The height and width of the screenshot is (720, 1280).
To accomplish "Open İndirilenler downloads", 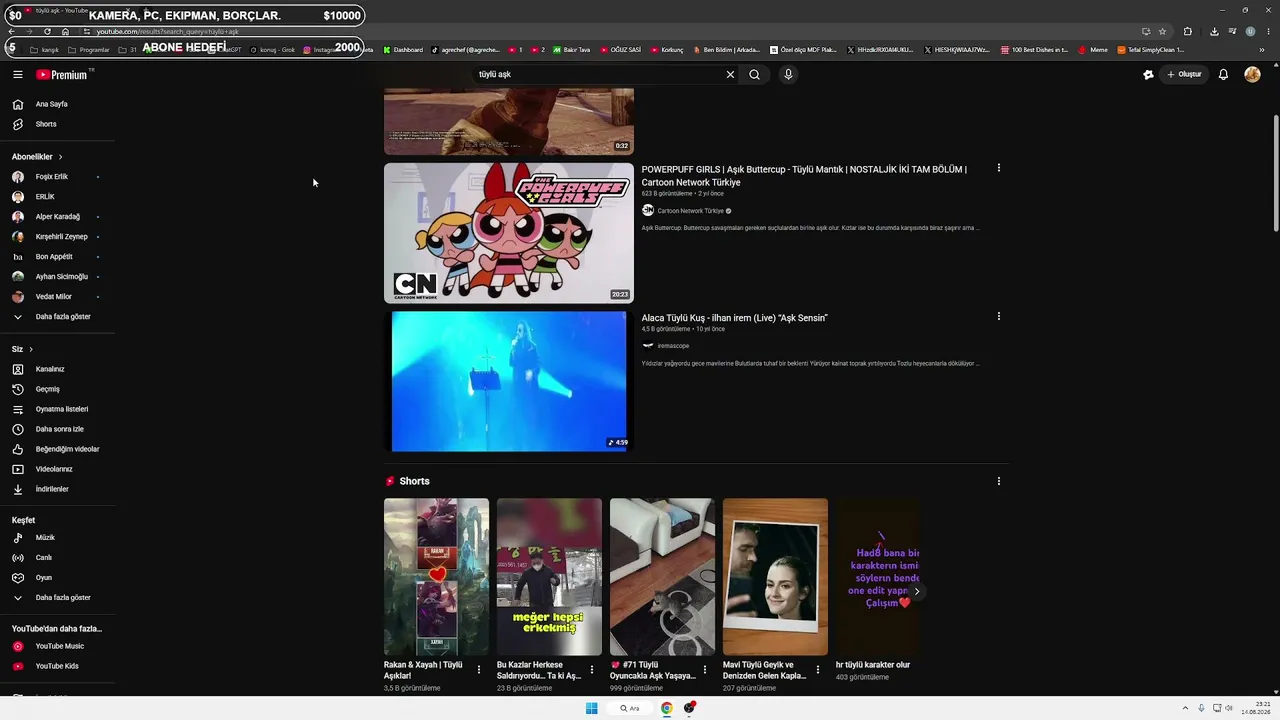I will (52, 489).
